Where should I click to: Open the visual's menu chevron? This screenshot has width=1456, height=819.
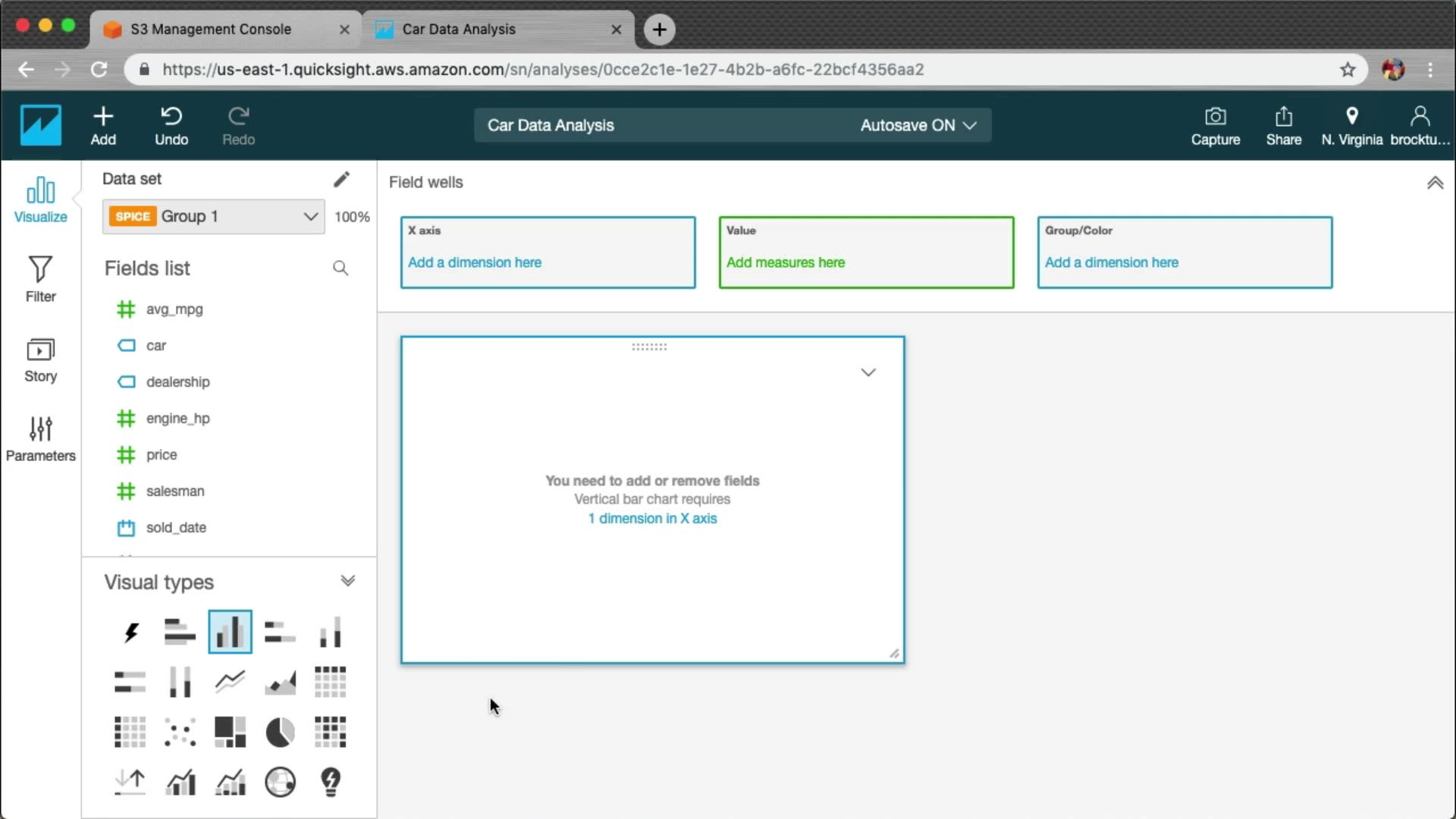(868, 372)
